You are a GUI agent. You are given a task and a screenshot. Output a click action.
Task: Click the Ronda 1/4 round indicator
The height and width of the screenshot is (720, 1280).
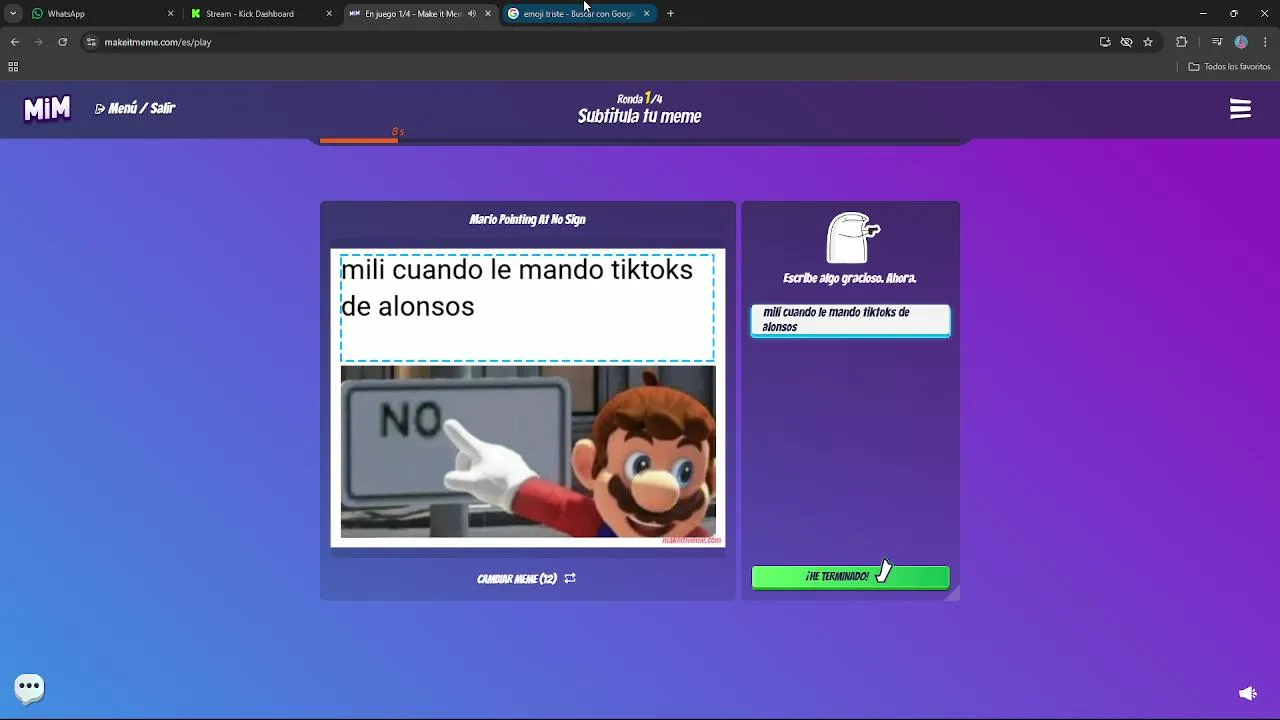639,98
